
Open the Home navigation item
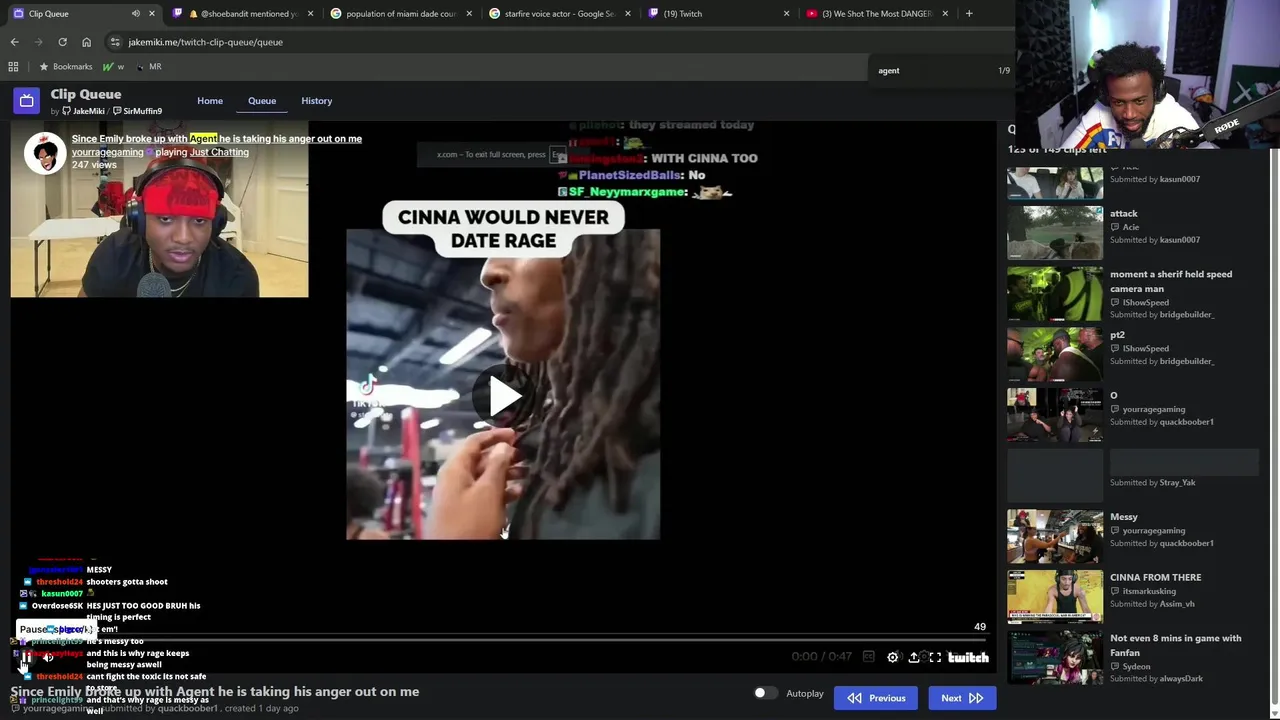210,100
